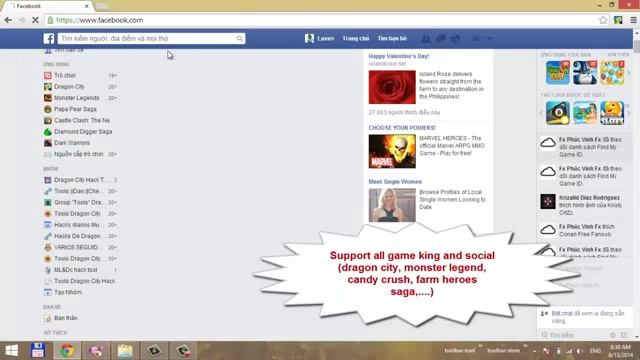
Task: Click the browser address bar URL
Action: [100, 20]
